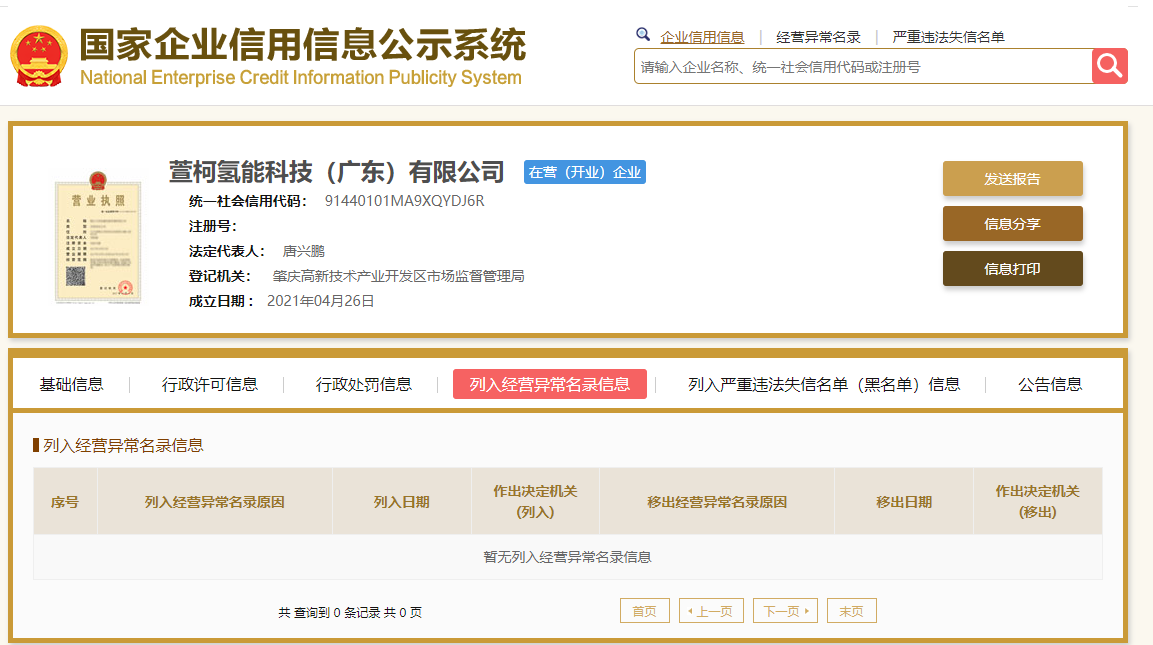This screenshot has width=1153, height=645.
Task: Click the 列入经营异常名录信息 section heading
Action: coord(123,446)
